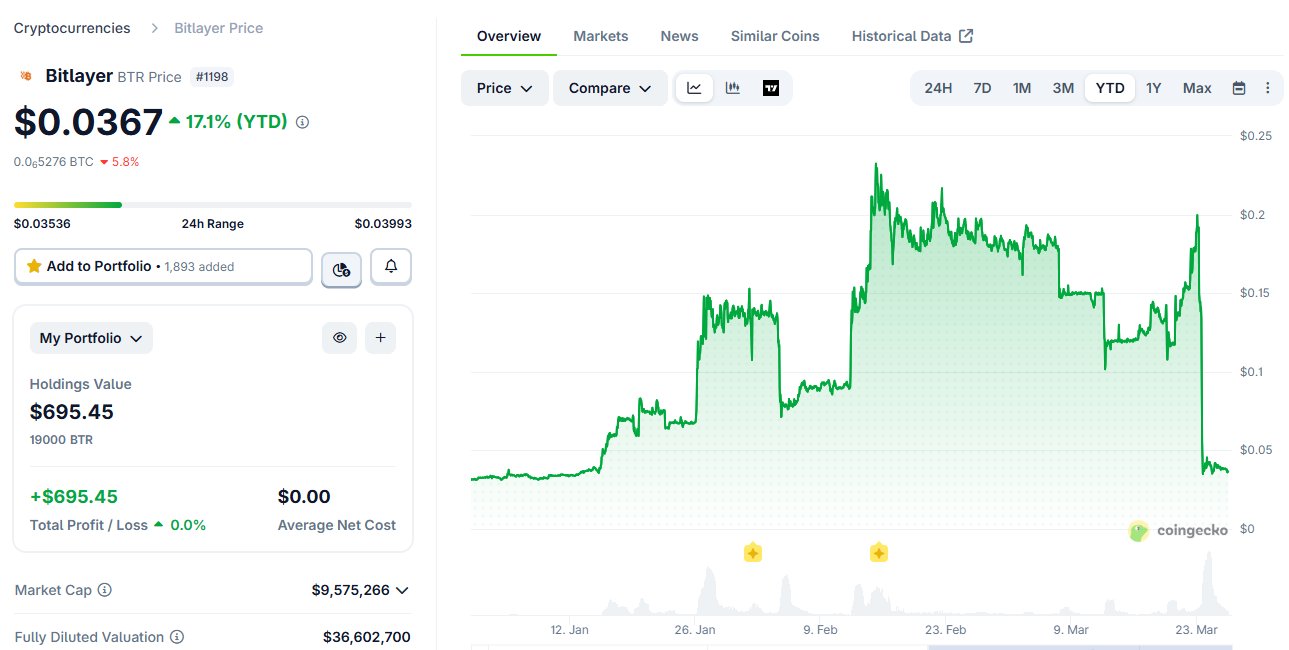Open the Compare dropdown
This screenshot has height=650, width=1289.
click(x=609, y=88)
